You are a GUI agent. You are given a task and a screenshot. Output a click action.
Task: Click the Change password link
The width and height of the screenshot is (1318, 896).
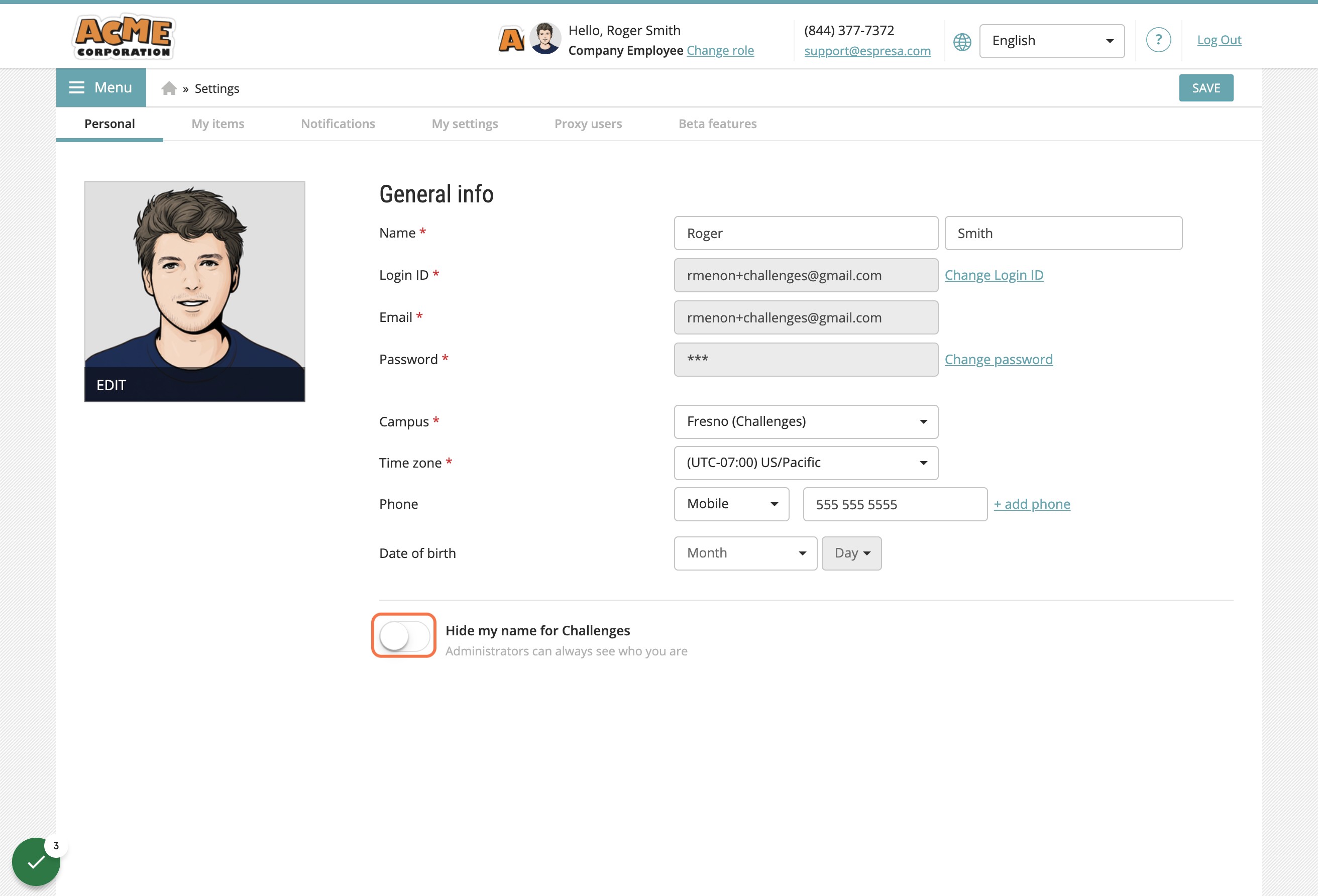point(998,360)
